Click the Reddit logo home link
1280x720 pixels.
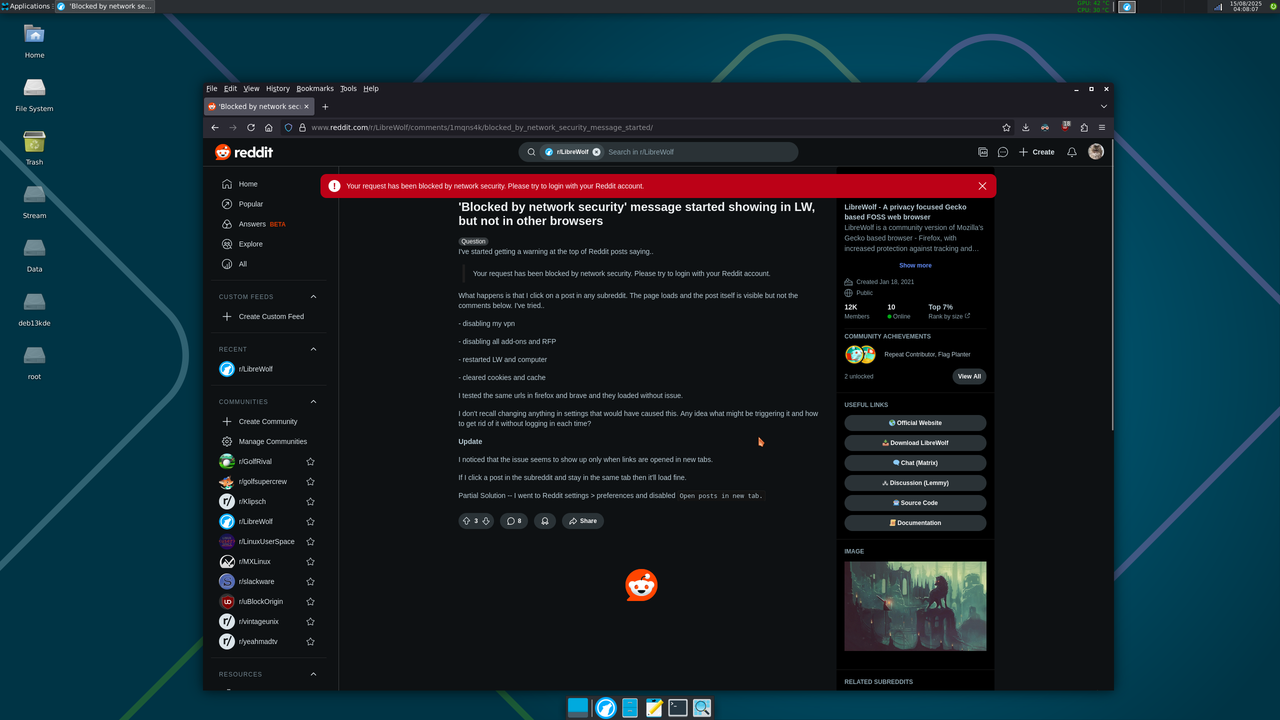click(x=244, y=152)
